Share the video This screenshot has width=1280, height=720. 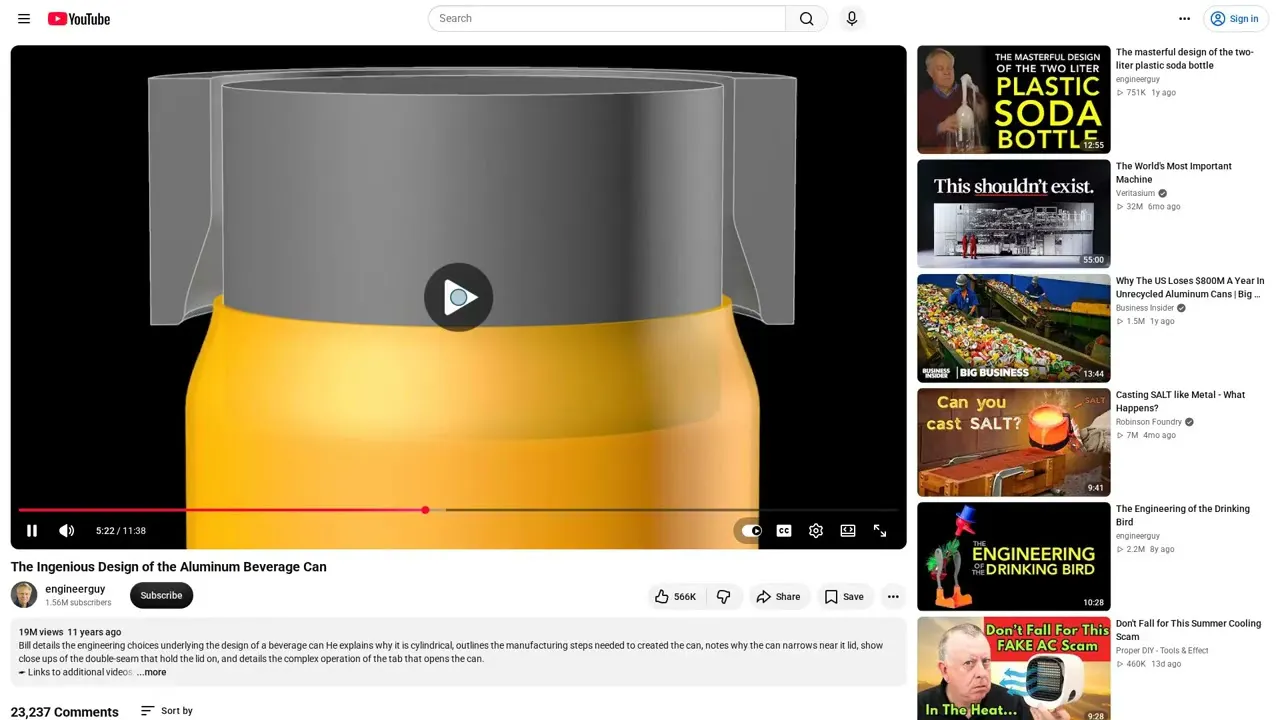(x=778, y=597)
